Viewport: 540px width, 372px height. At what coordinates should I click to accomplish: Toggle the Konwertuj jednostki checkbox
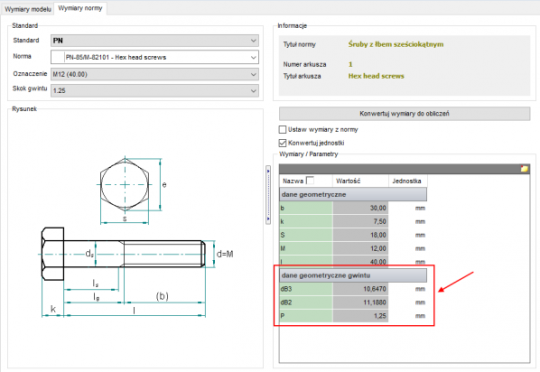pos(282,143)
